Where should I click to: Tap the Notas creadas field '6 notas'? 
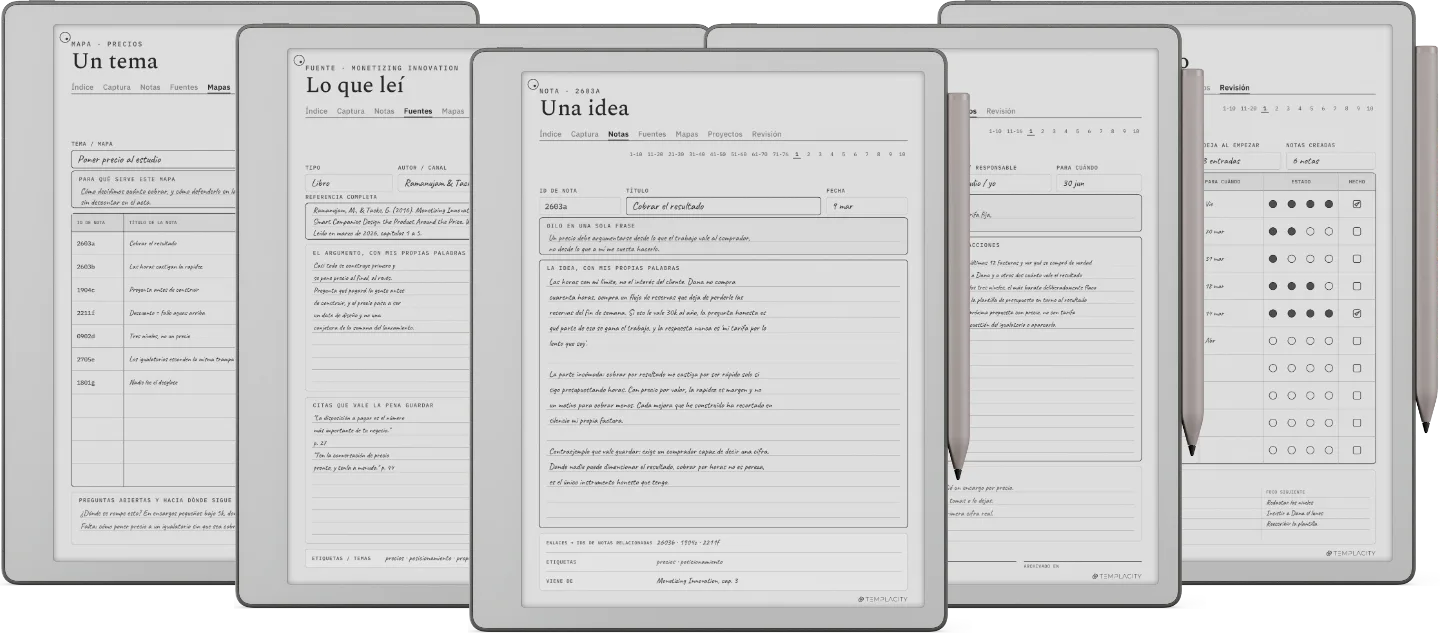1330,160
